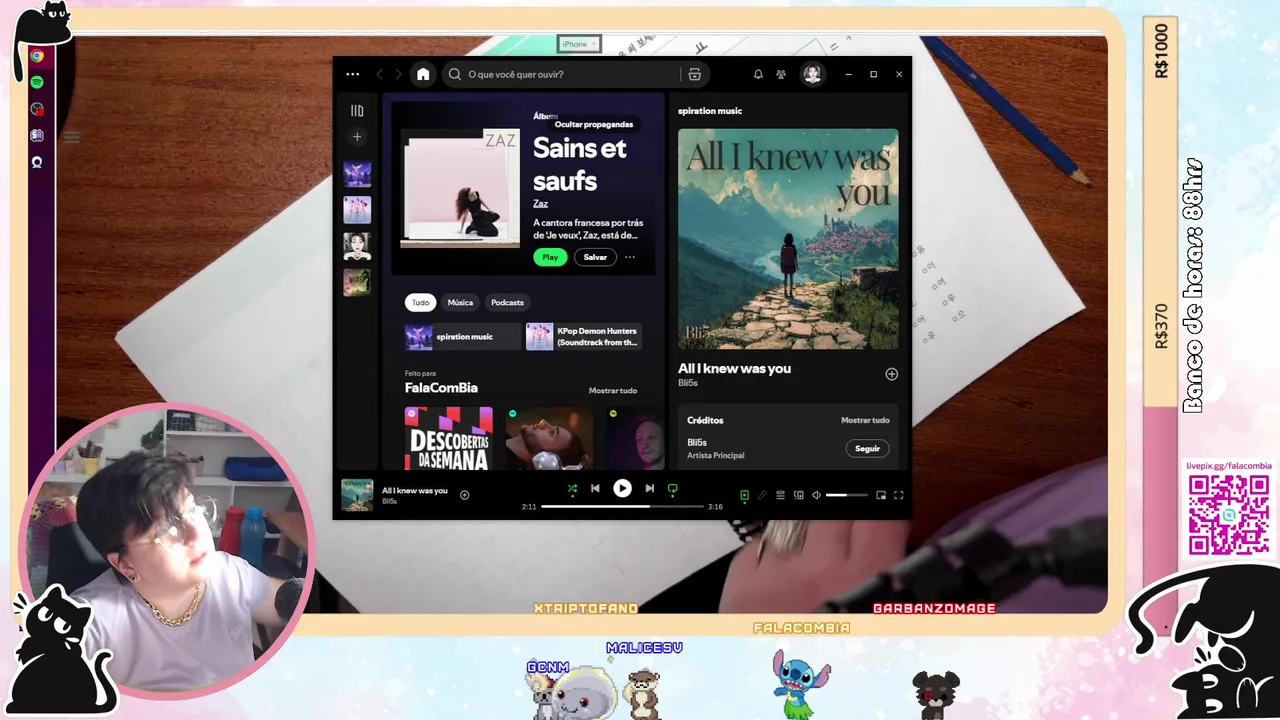Follow Bli5s with Seguir button

pyautogui.click(x=867, y=449)
